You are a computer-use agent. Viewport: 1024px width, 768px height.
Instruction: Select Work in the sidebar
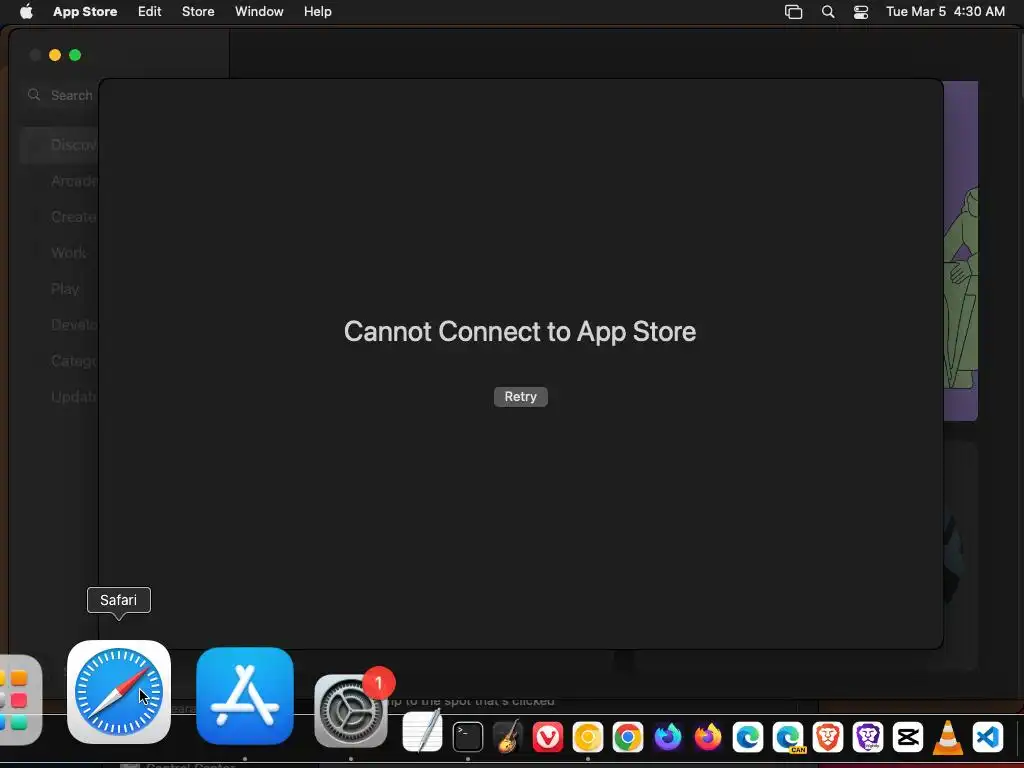(x=59, y=253)
